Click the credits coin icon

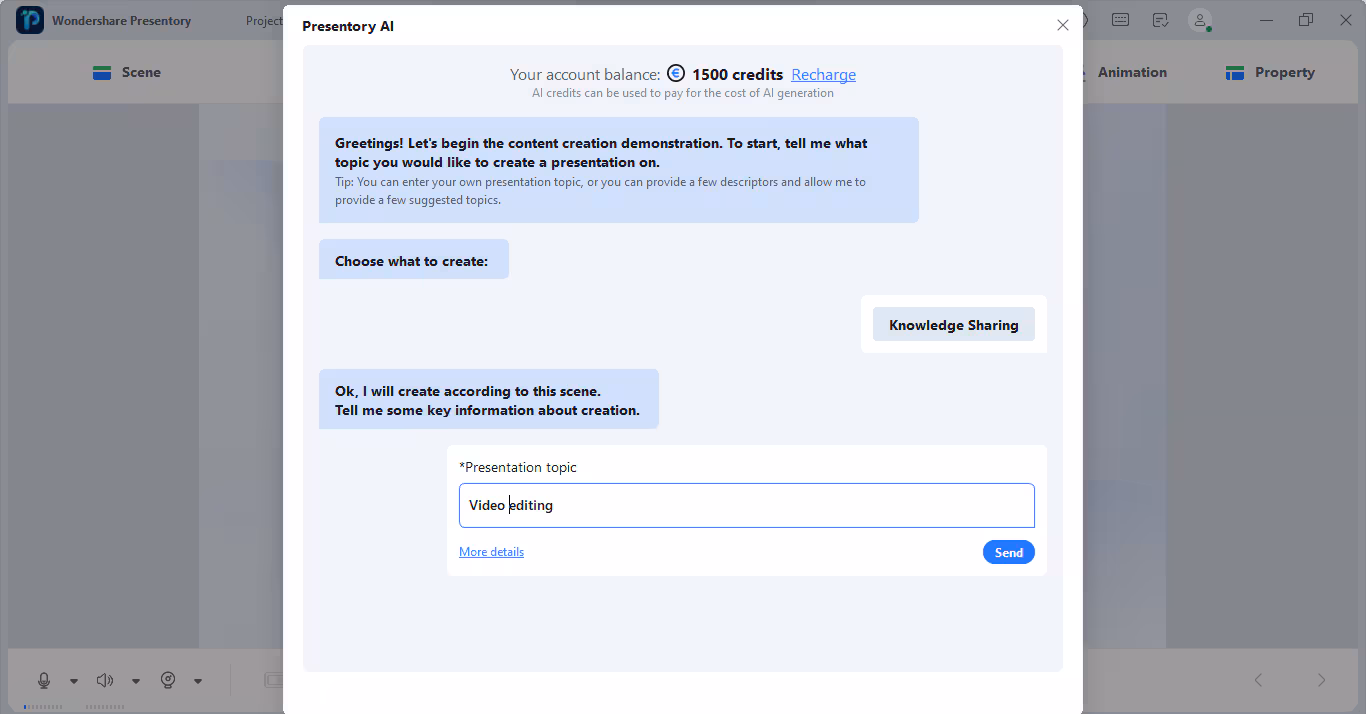tap(676, 73)
